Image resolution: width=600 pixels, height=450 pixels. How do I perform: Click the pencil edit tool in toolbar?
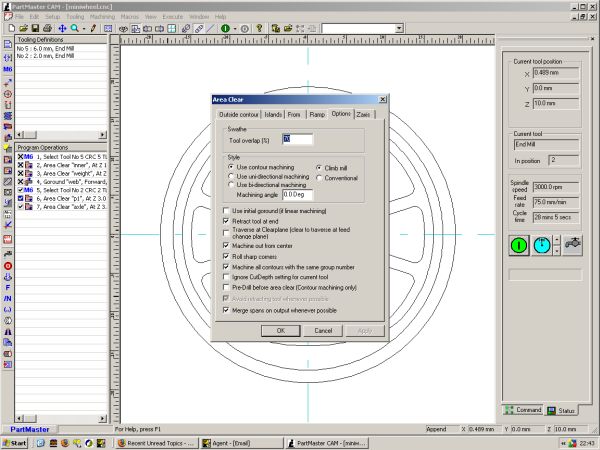coord(93,28)
